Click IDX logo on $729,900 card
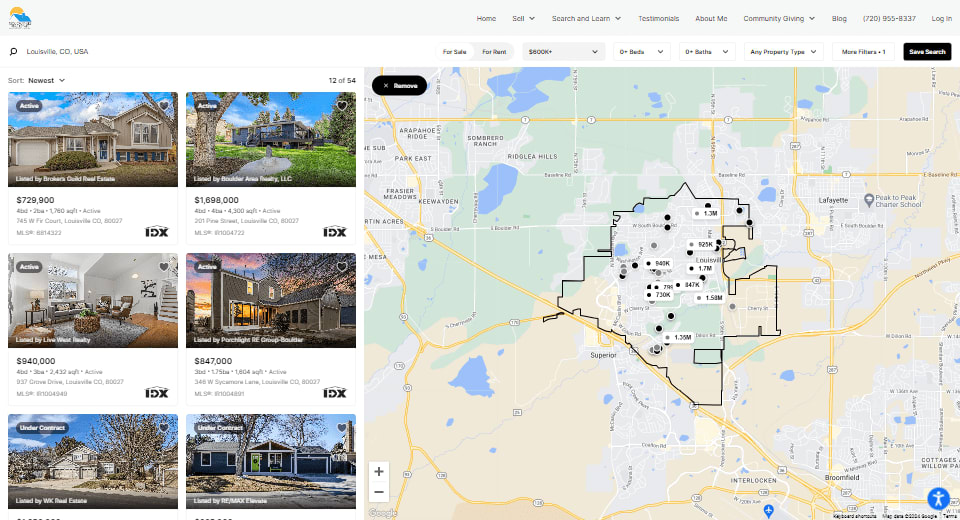 (x=157, y=232)
